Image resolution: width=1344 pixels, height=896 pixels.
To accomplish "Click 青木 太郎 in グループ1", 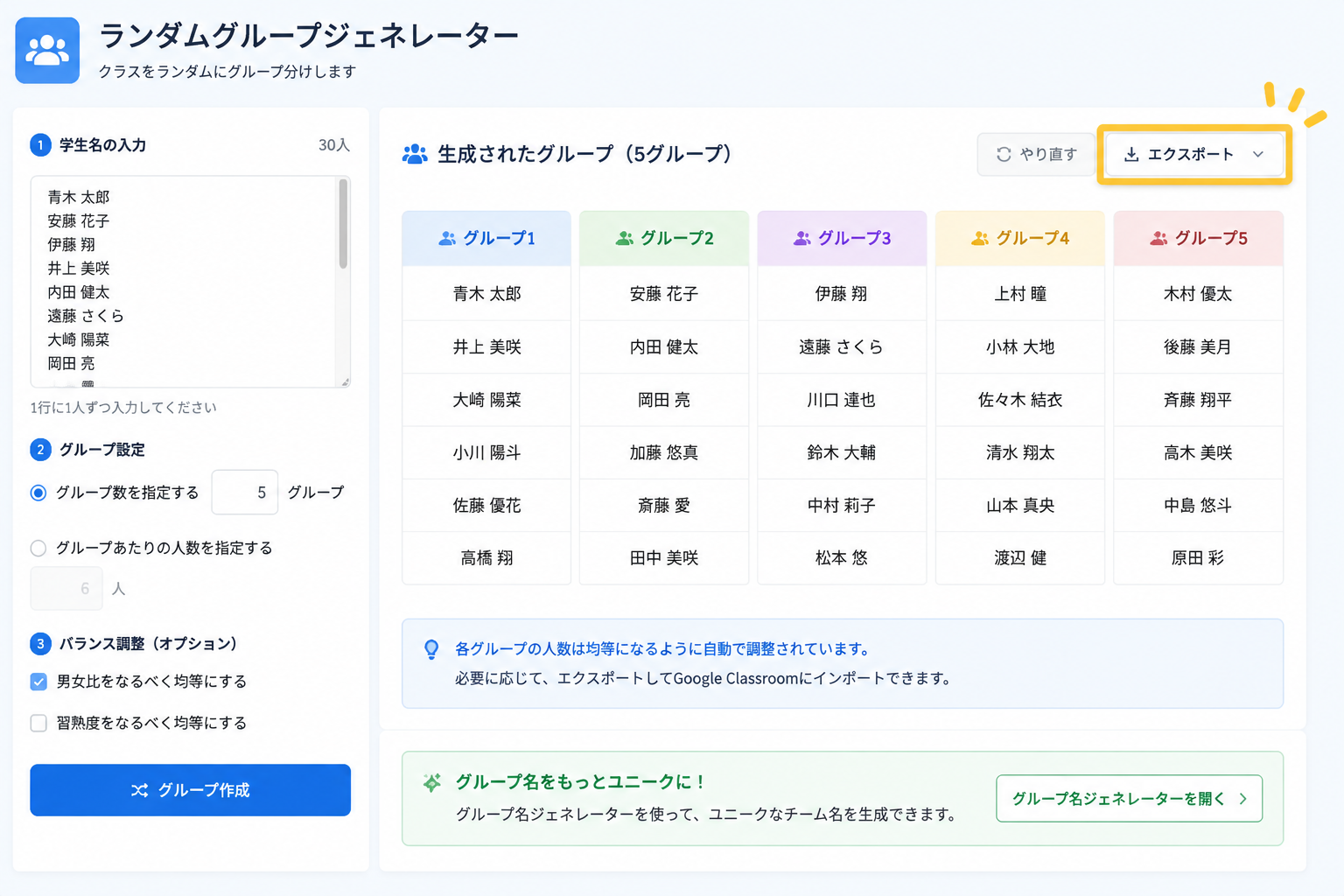I will click(x=486, y=294).
